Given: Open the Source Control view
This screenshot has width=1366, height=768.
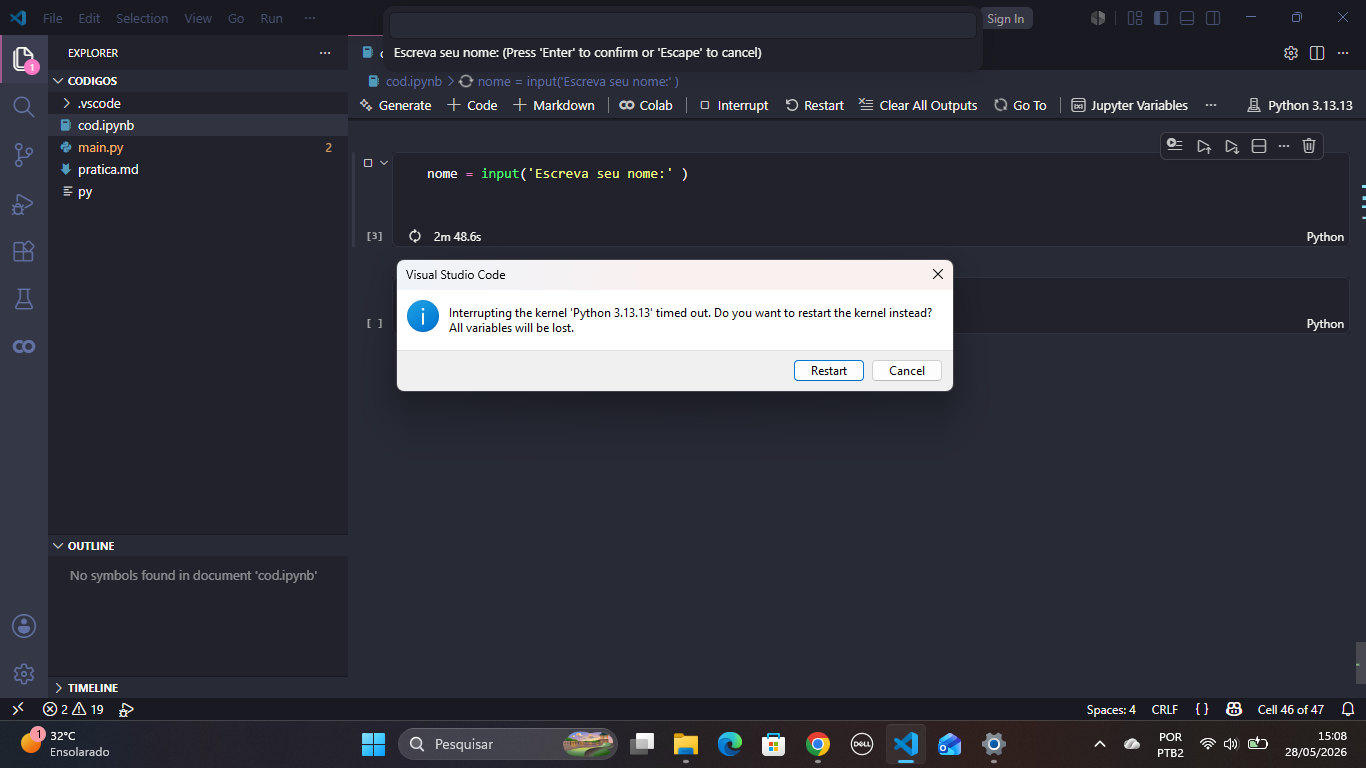Looking at the screenshot, I should (24, 154).
